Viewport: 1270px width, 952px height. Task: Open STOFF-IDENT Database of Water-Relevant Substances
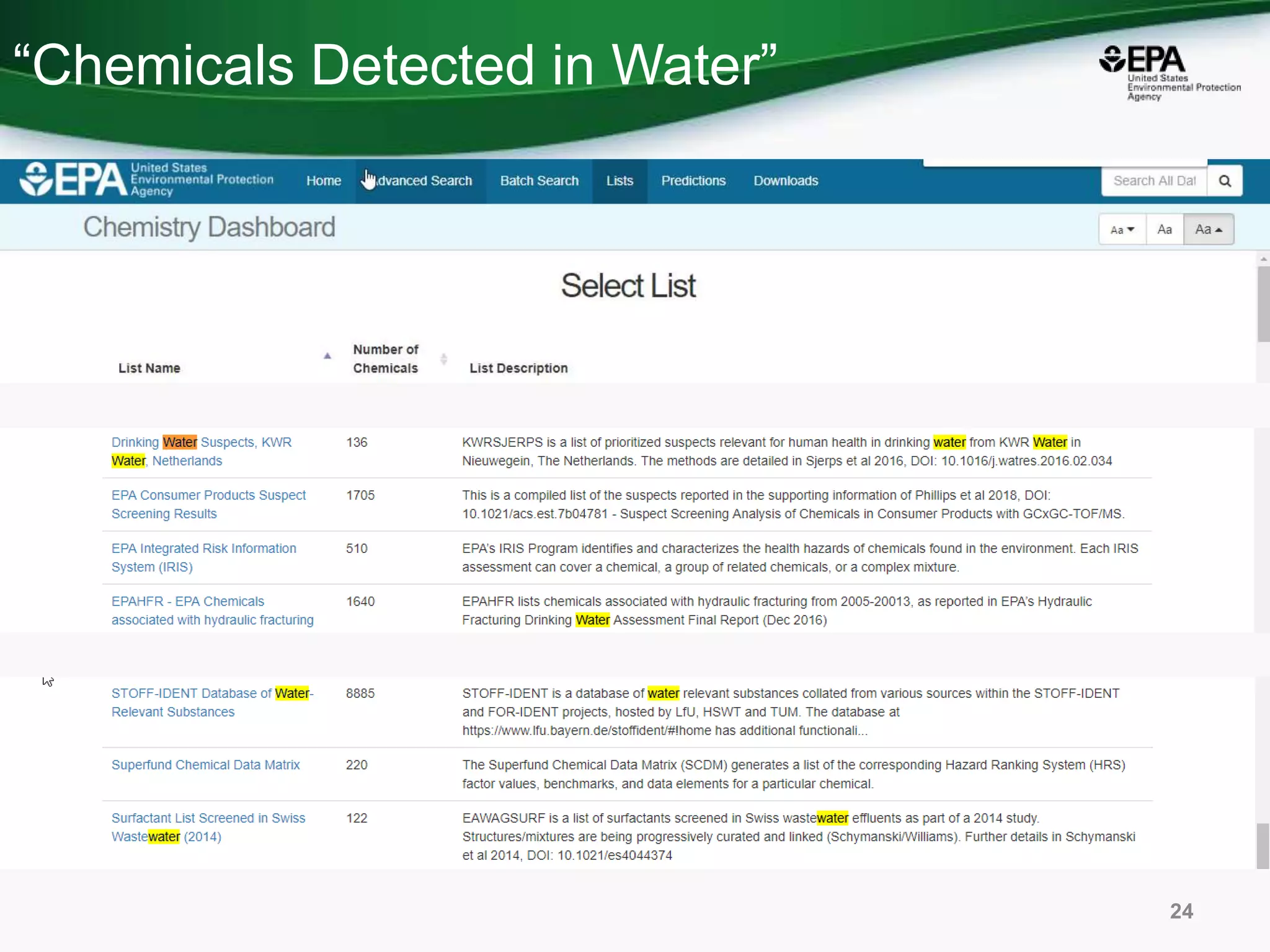(213, 703)
